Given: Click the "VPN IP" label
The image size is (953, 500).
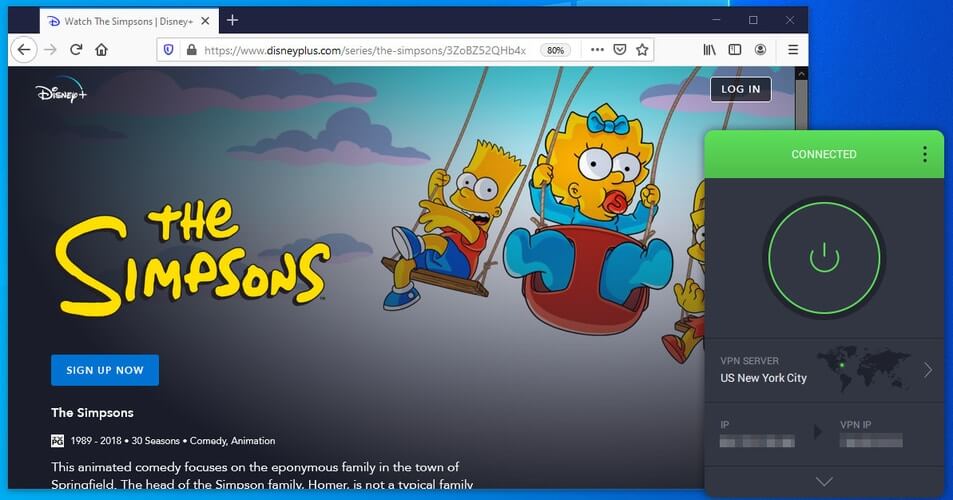Looking at the screenshot, I should [x=855, y=425].
